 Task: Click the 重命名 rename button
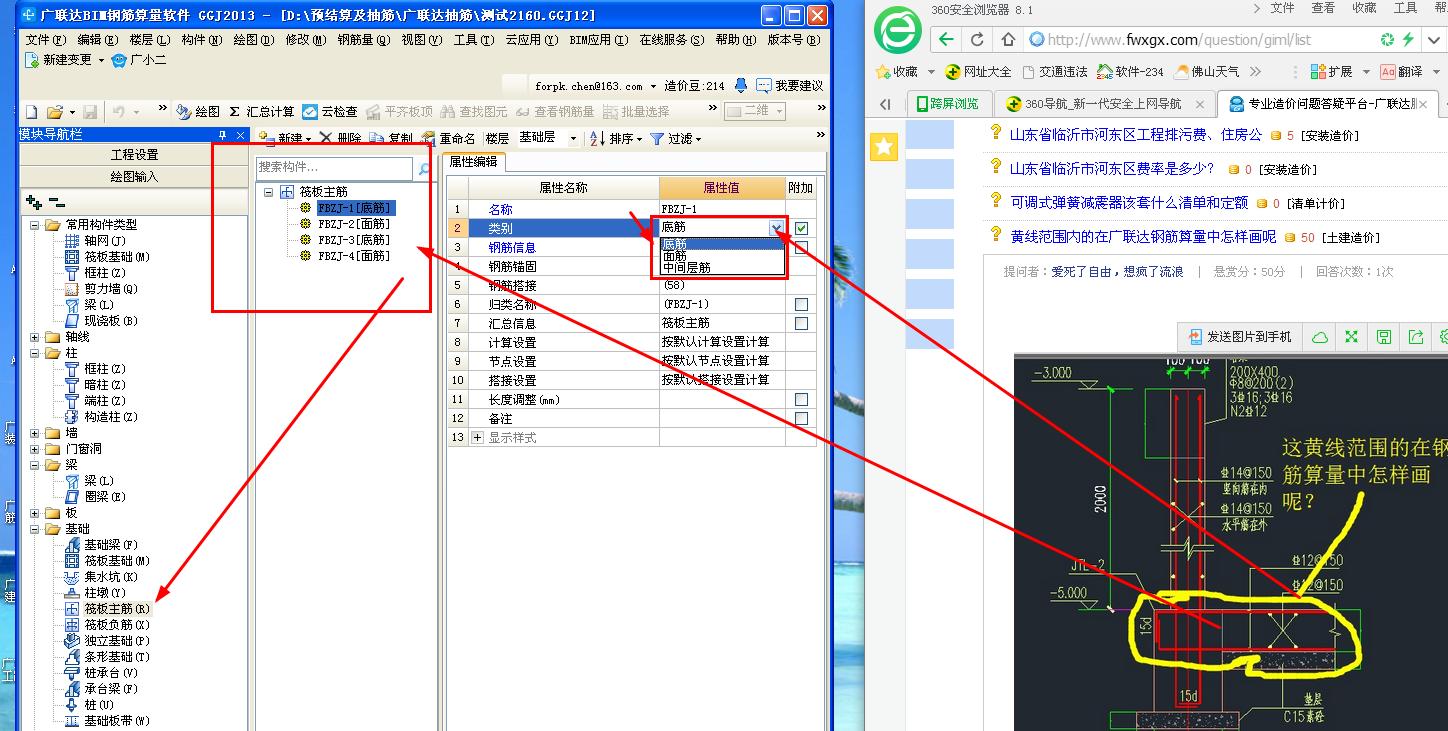(x=448, y=138)
